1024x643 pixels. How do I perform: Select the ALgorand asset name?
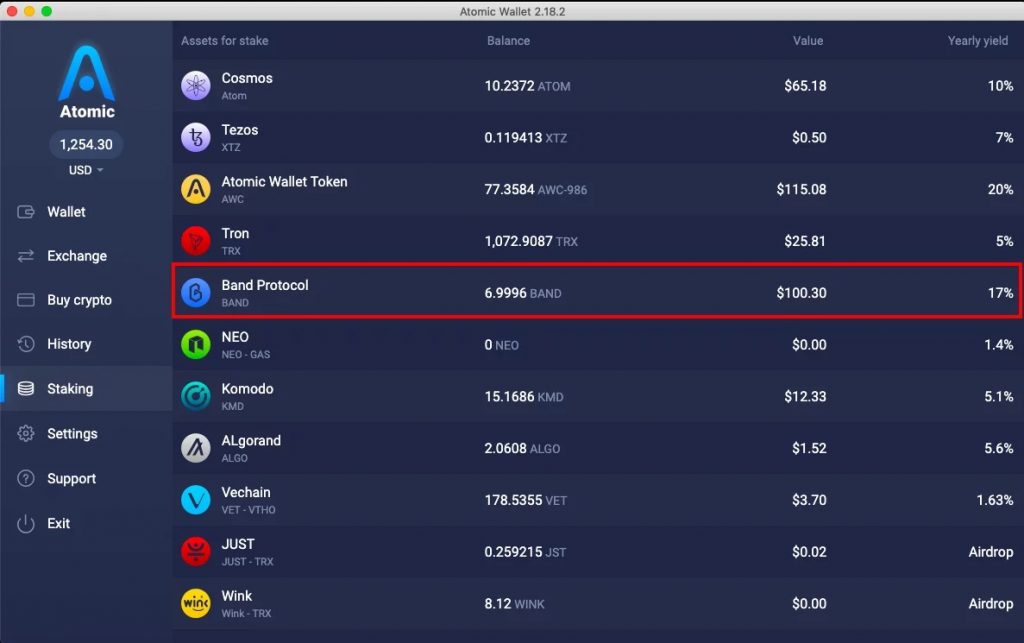click(x=251, y=441)
